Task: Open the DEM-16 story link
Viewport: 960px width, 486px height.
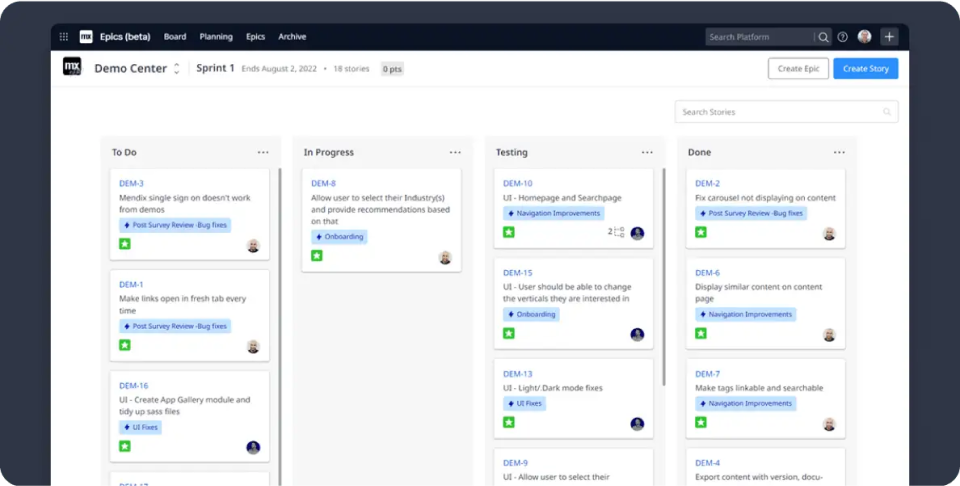Action: [x=133, y=385]
